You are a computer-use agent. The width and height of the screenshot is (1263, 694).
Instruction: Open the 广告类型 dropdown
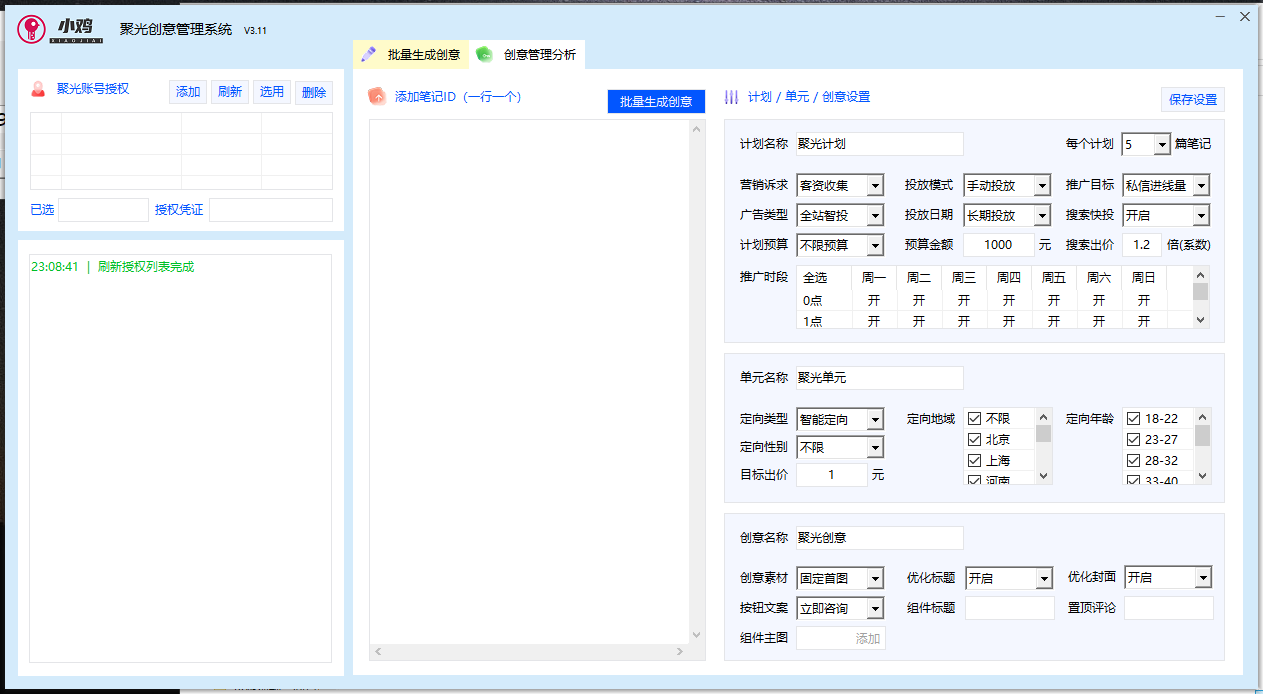coord(875,215)
